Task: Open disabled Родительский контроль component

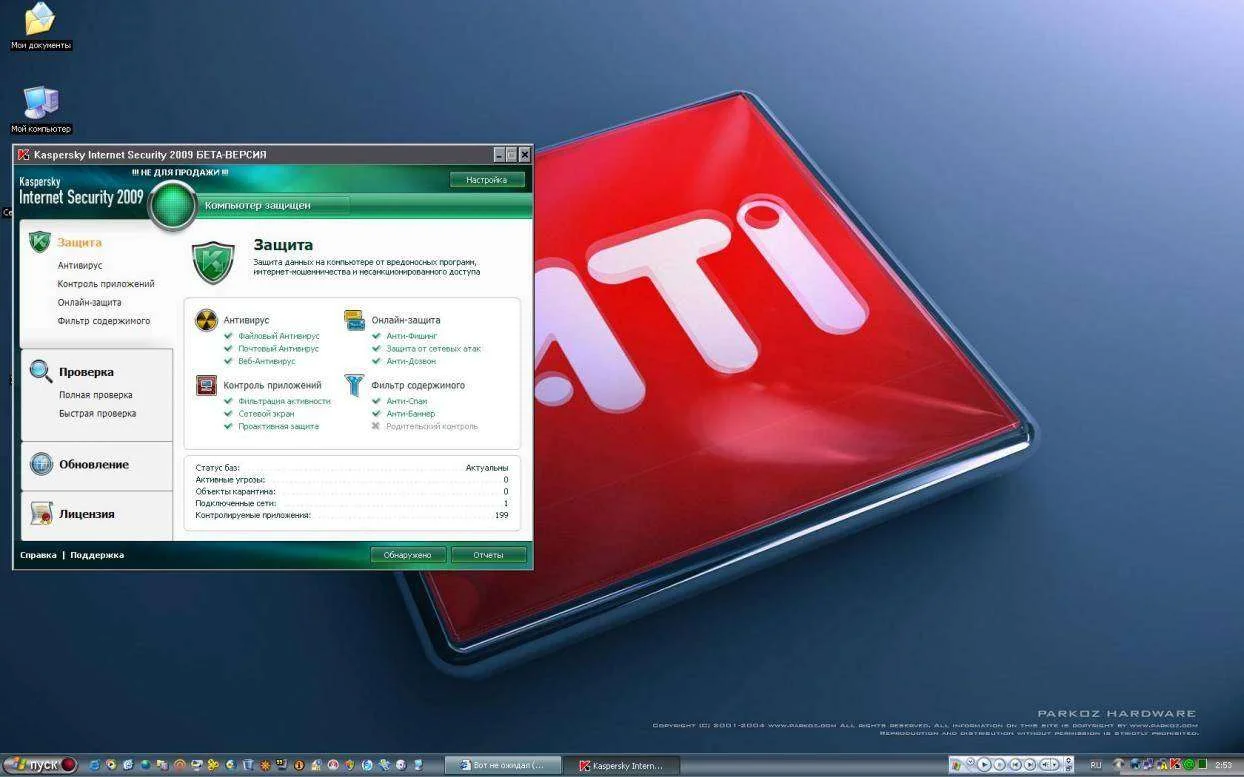Action: point(432,426)
